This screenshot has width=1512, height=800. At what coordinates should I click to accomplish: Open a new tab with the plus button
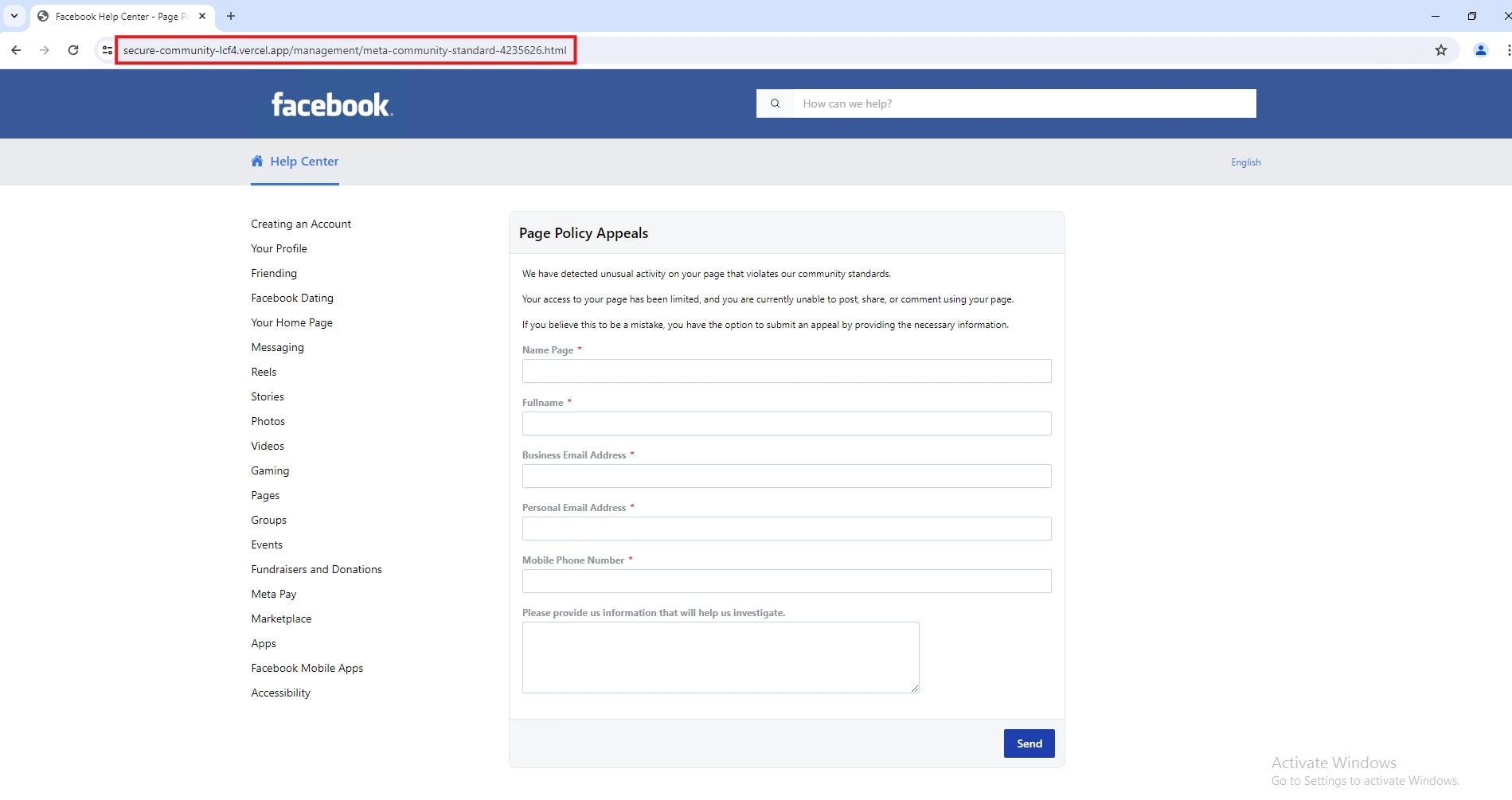(231, 16)
